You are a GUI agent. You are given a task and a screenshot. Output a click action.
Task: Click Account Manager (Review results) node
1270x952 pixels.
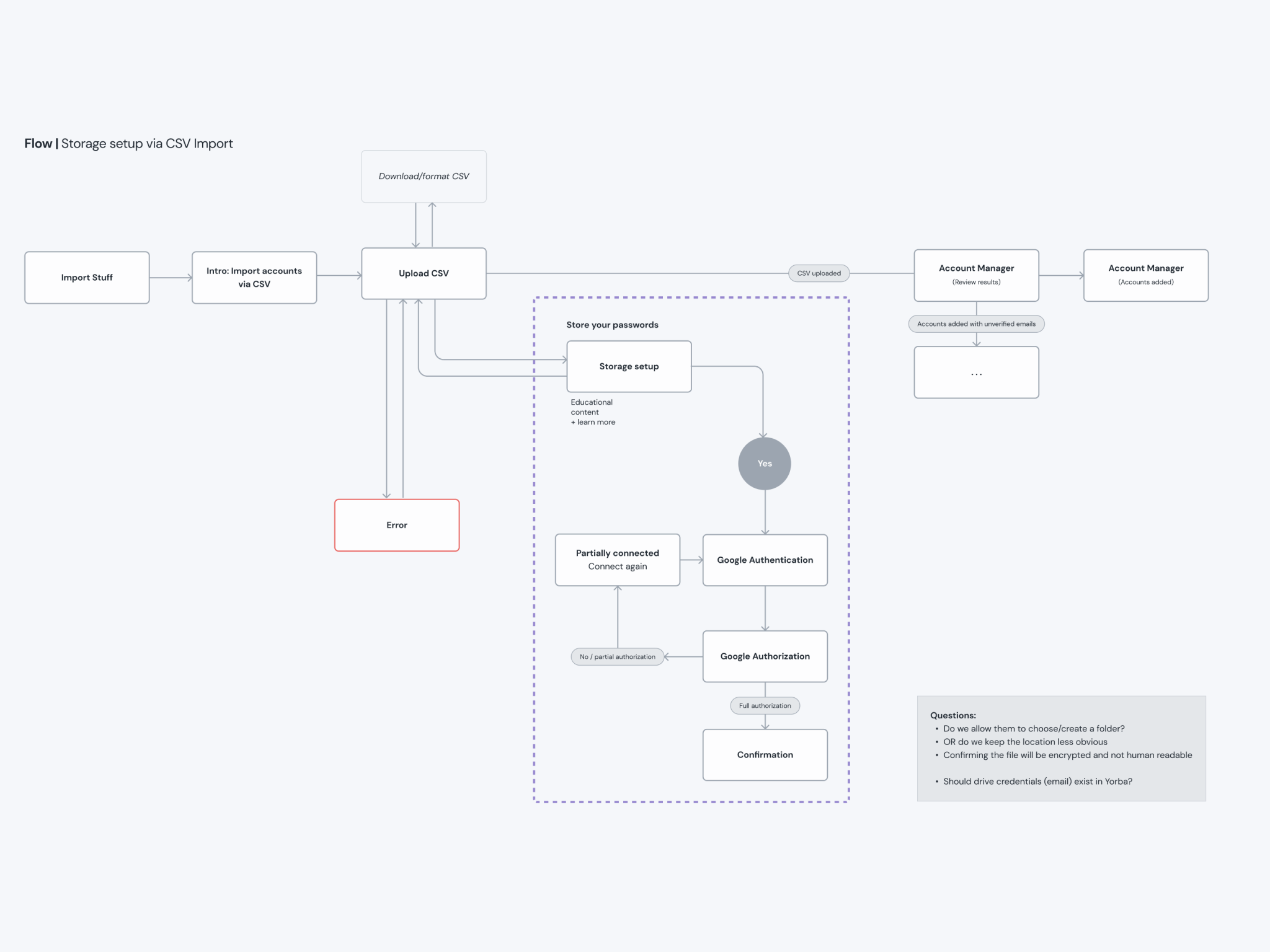point(976,275)
